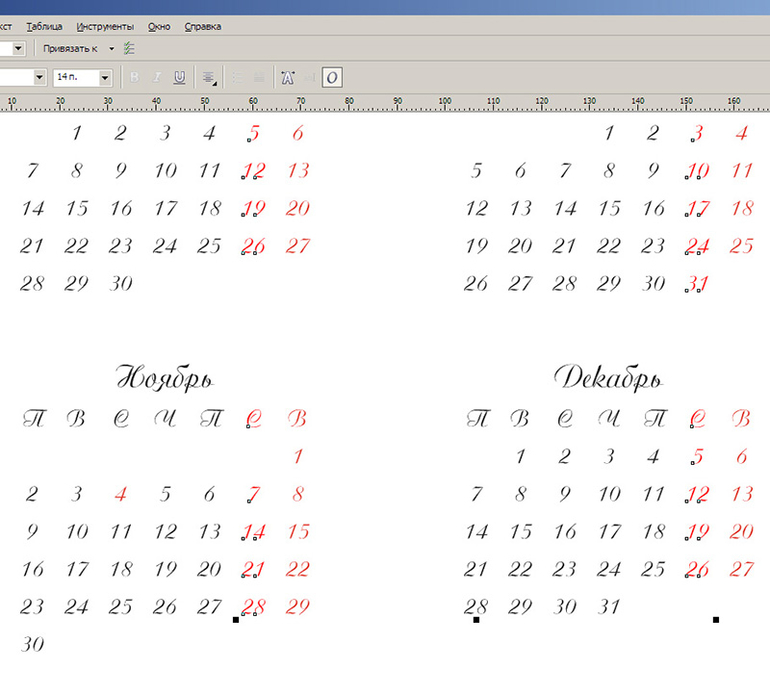Expand the Привязать к dropdown

111,48
